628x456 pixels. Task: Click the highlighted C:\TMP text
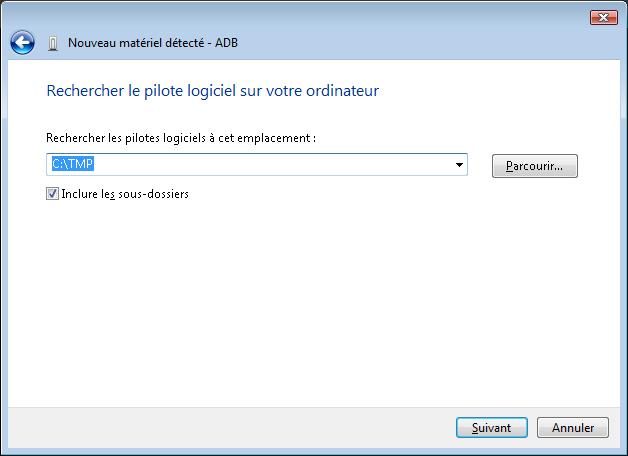[x=72, y=165]
